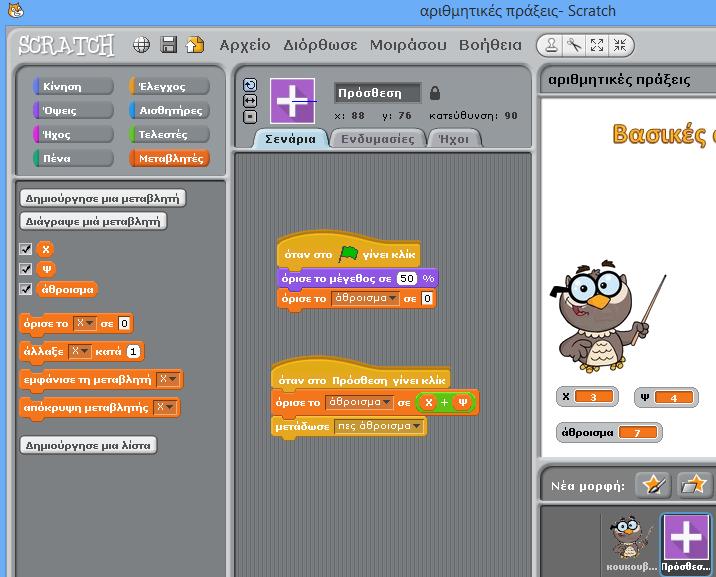Click the sprite name field Πρόσθεση

(377, 93)
